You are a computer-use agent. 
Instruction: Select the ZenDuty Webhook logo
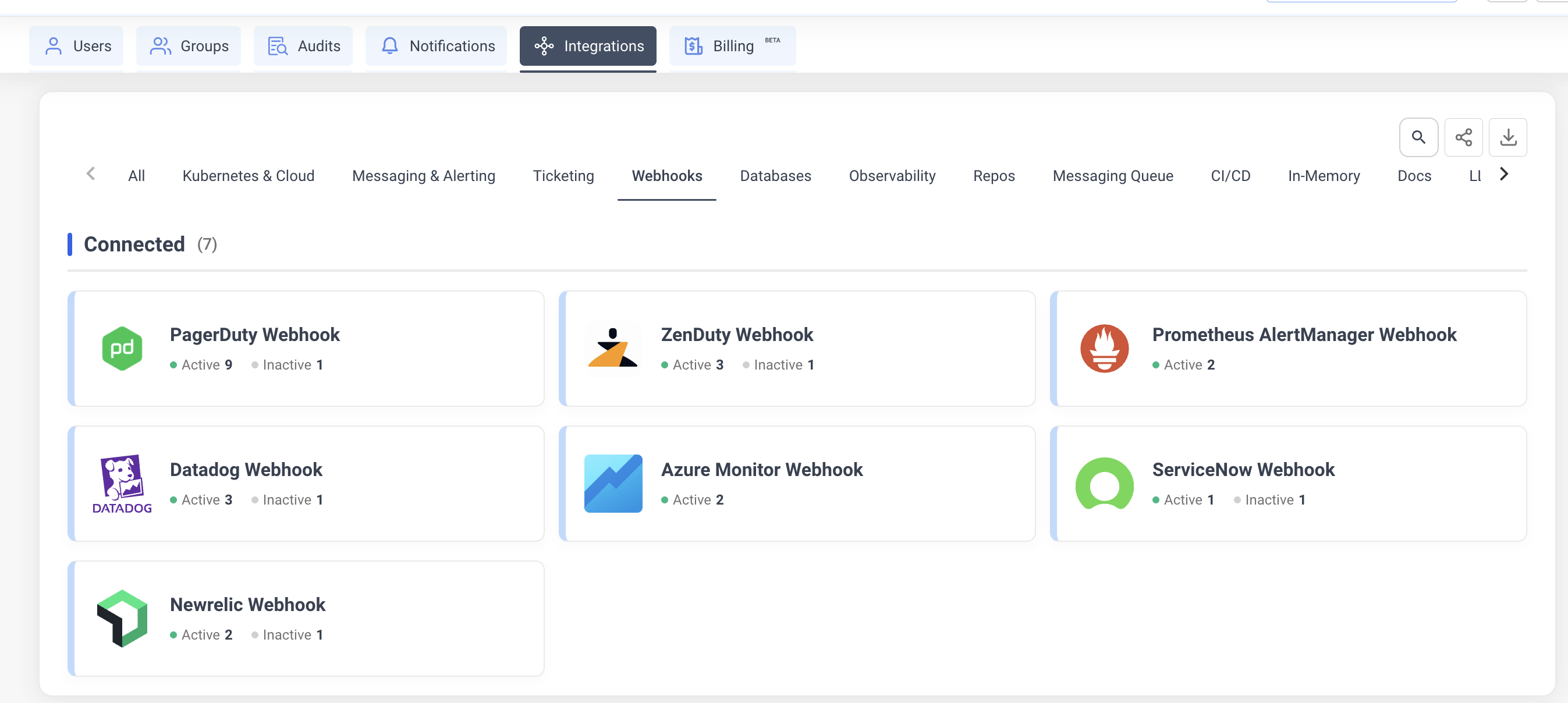pos(613,348)
